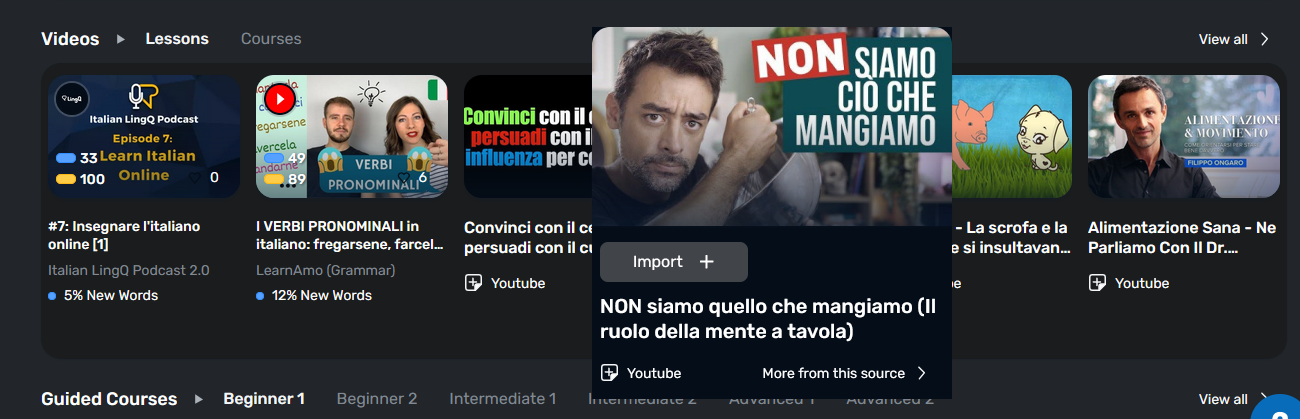Click the Import button
The width and height of the screenshot is (1300, 419).
click(674, 262)
